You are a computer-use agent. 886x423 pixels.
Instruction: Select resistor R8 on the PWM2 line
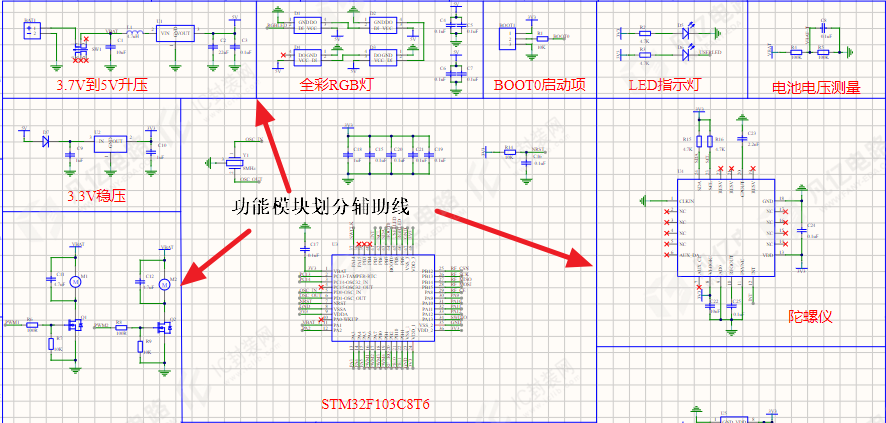120,327
